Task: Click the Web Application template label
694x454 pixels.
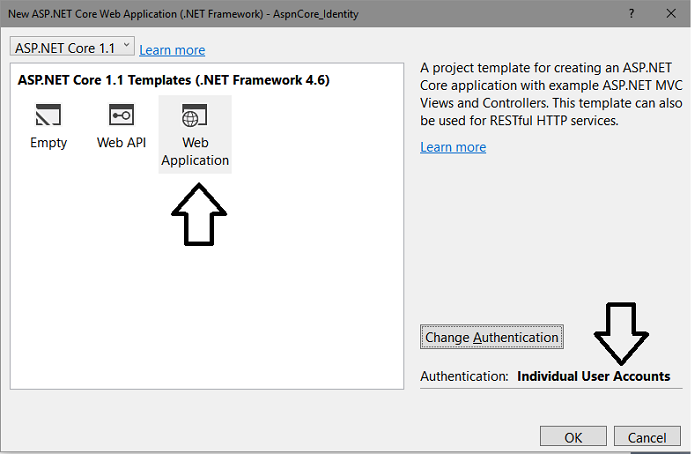Action: (195, 151)
